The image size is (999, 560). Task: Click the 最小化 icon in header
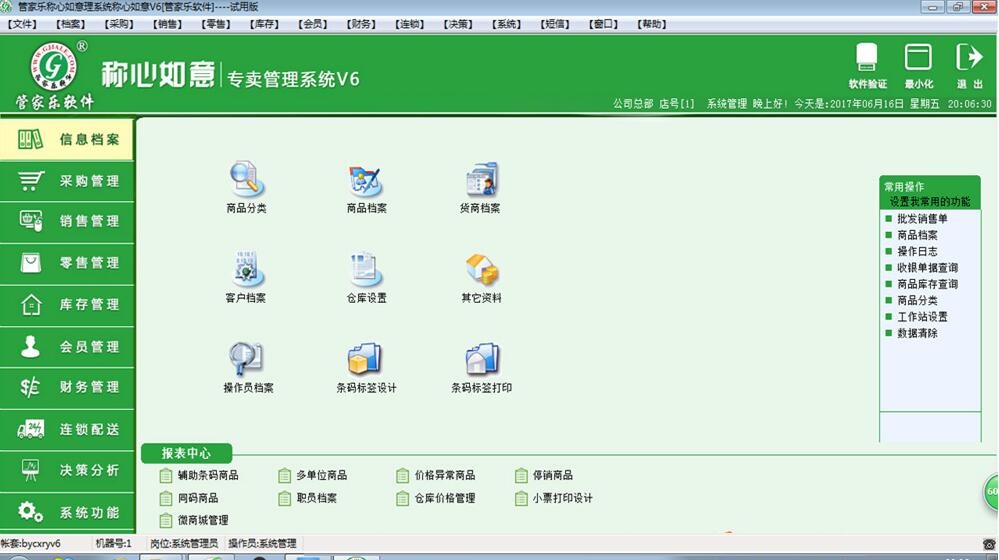(918, 66)
